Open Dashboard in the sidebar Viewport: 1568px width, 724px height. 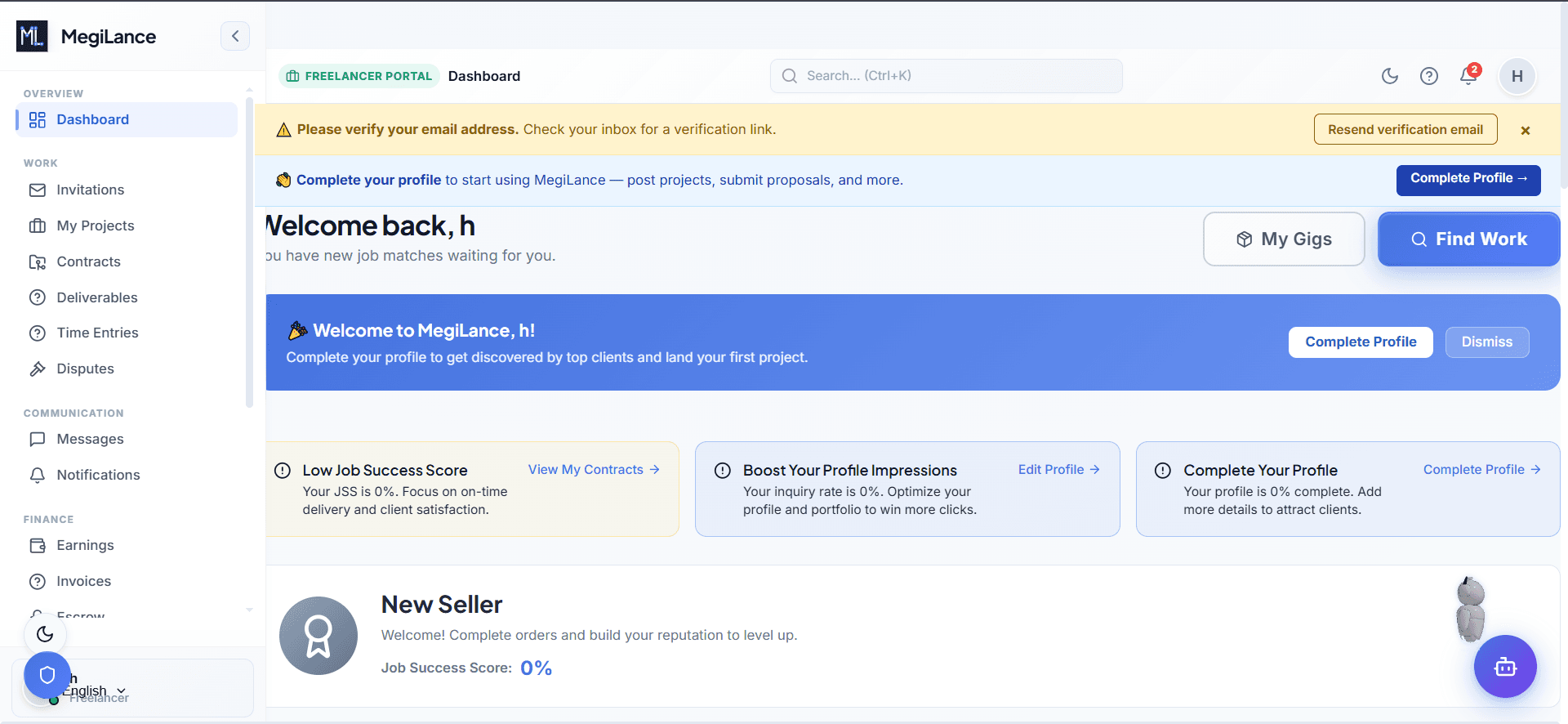pyautogui.click(x=127, y=119)
